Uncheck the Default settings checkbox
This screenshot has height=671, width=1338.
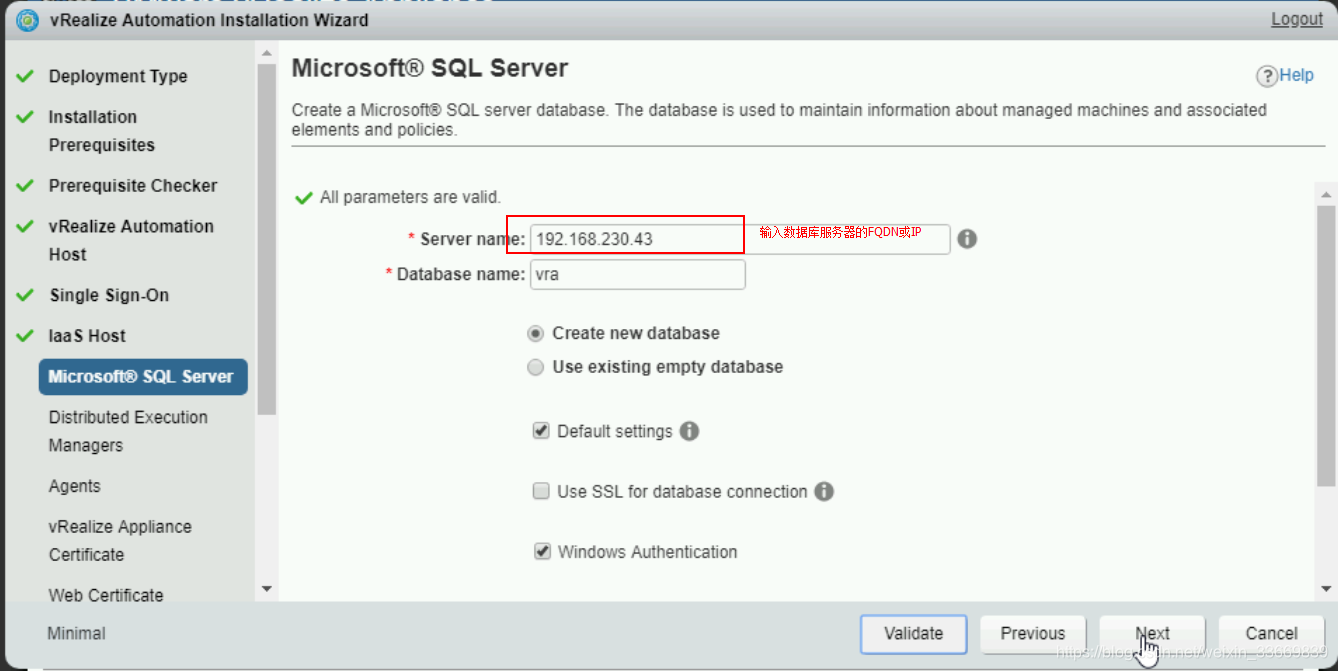(x=541, y=431)
